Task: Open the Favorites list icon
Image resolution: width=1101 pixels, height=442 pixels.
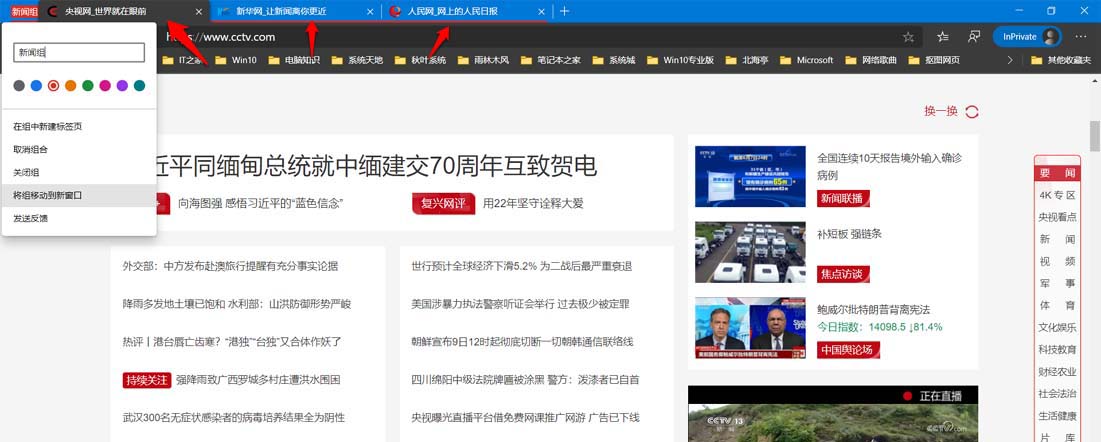Action: (x=943, y=37)
